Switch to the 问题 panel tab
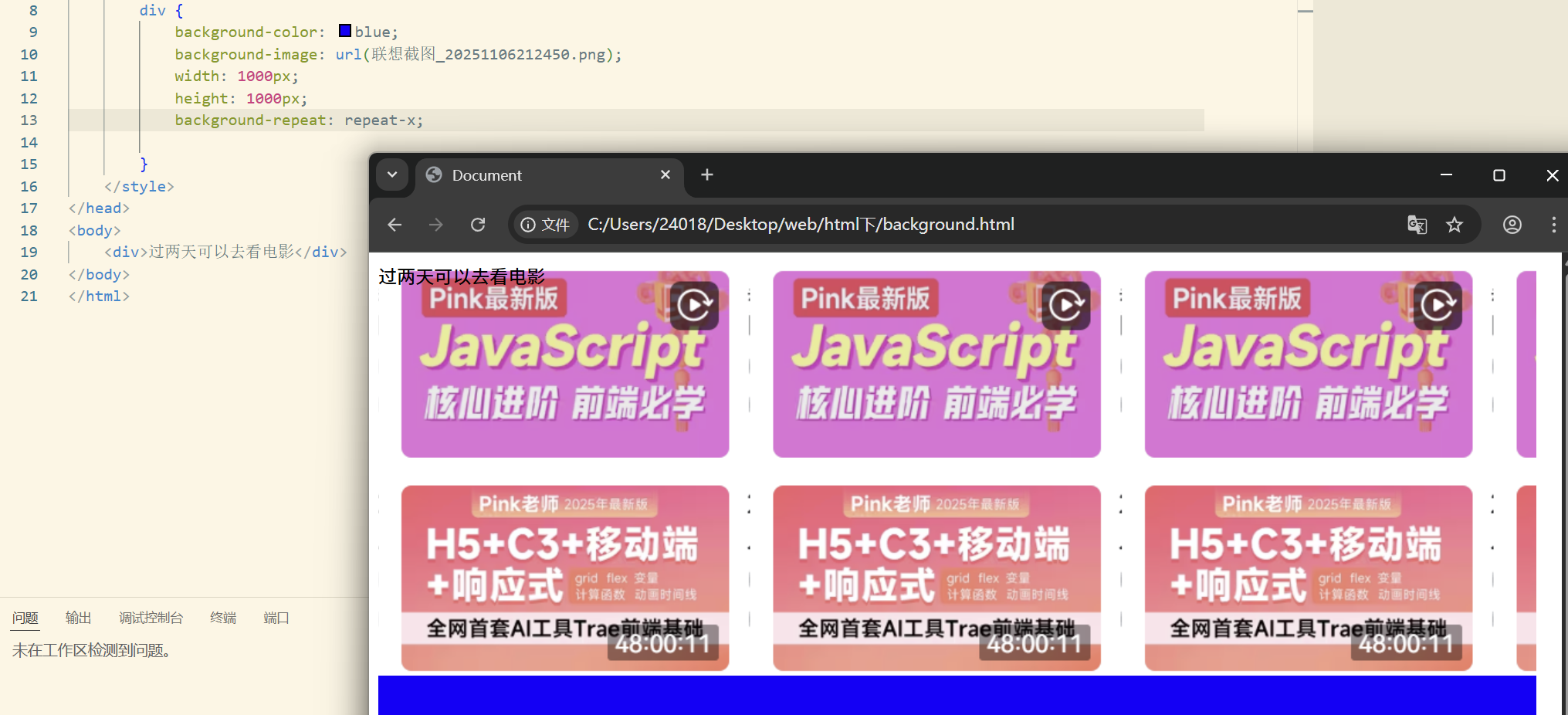Screen dimensions: 1568x715 [25, 618]
